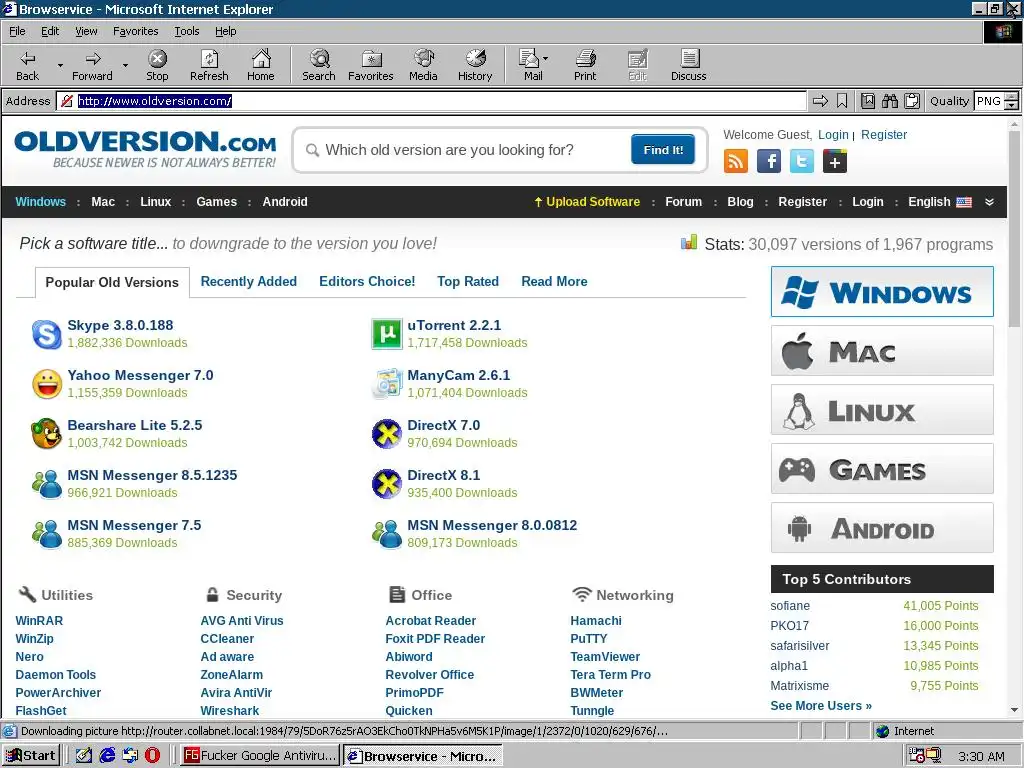Open the Forum nav link
This screenshot has width=1024, height=768.
tap(684, 202)
